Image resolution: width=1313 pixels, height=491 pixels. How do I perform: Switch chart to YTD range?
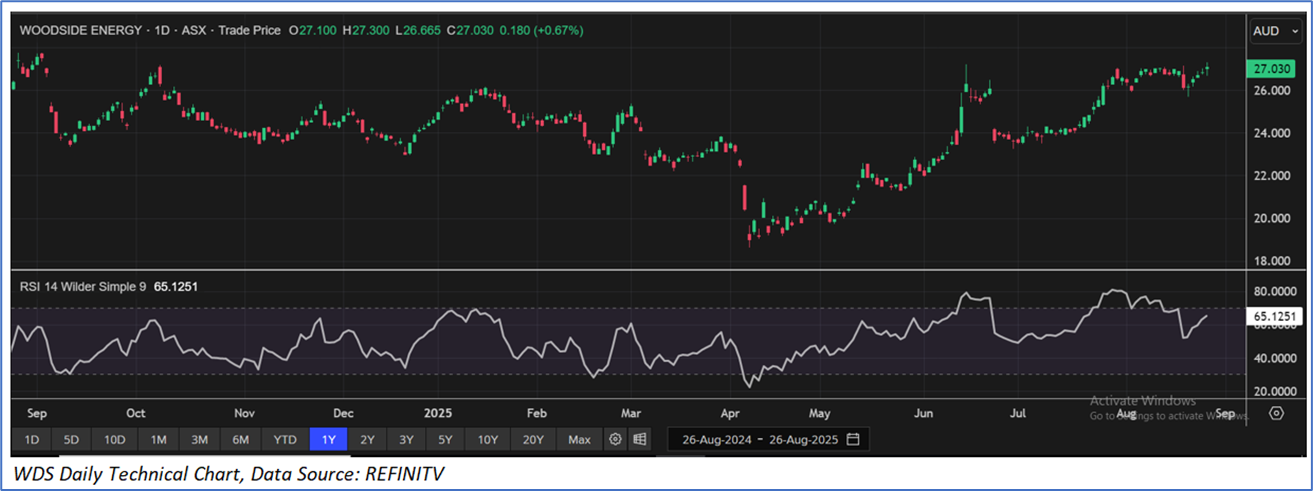(285, 439)
